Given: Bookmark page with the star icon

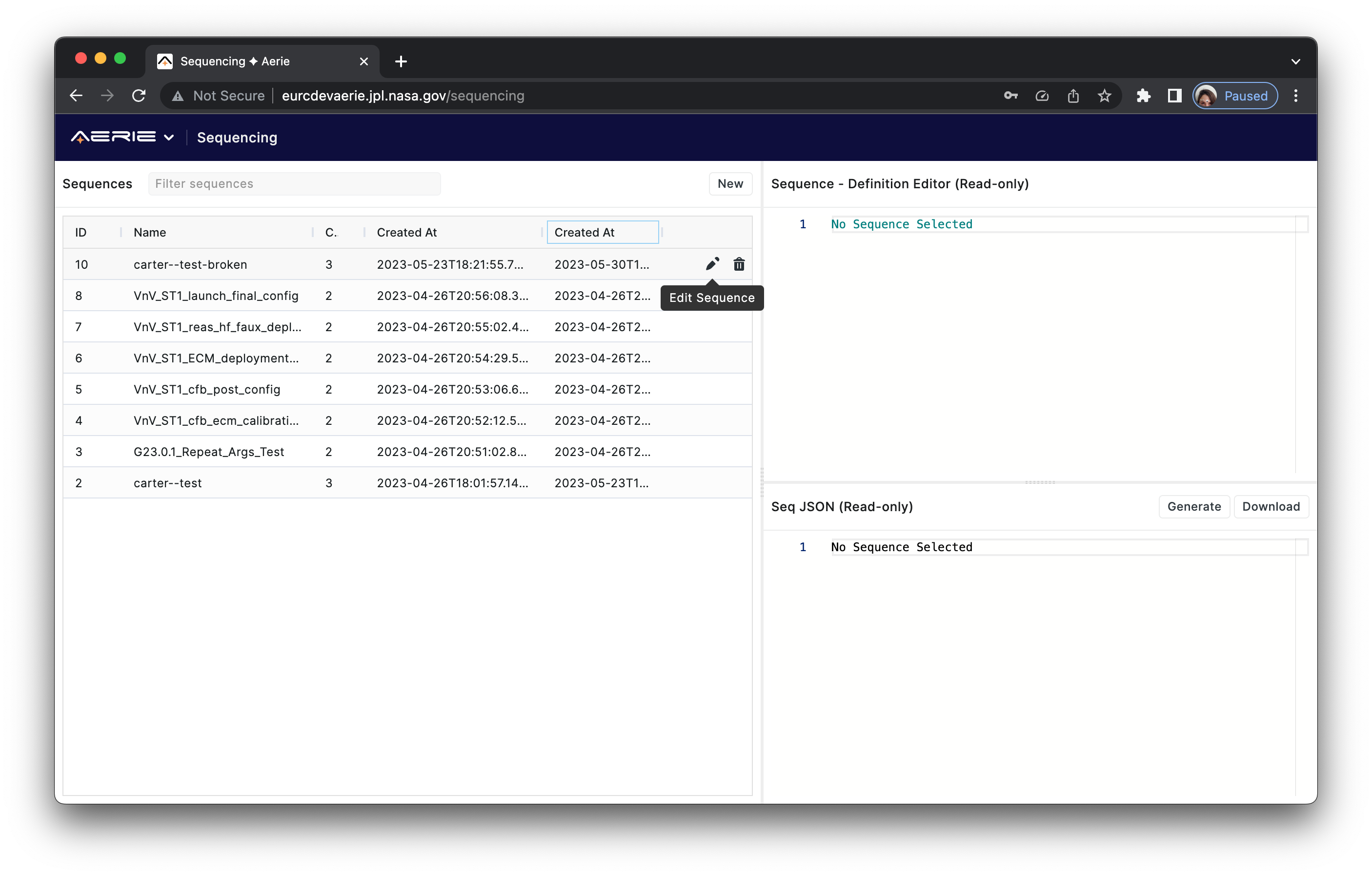Looking at the screenshot, I should pyautogui.click(x=1104, y=96).
